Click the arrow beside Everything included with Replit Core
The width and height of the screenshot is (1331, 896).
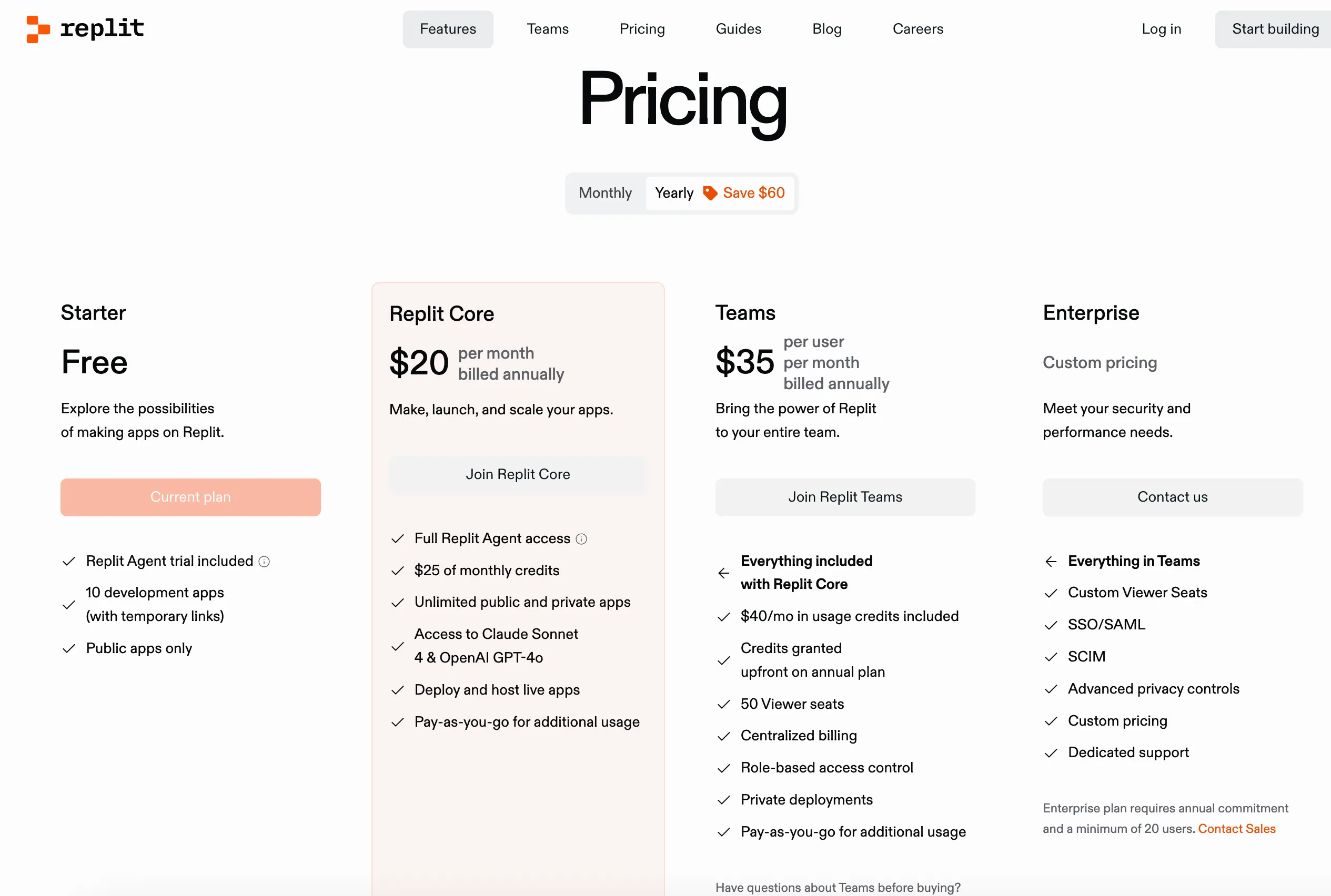tap(723, 573)
